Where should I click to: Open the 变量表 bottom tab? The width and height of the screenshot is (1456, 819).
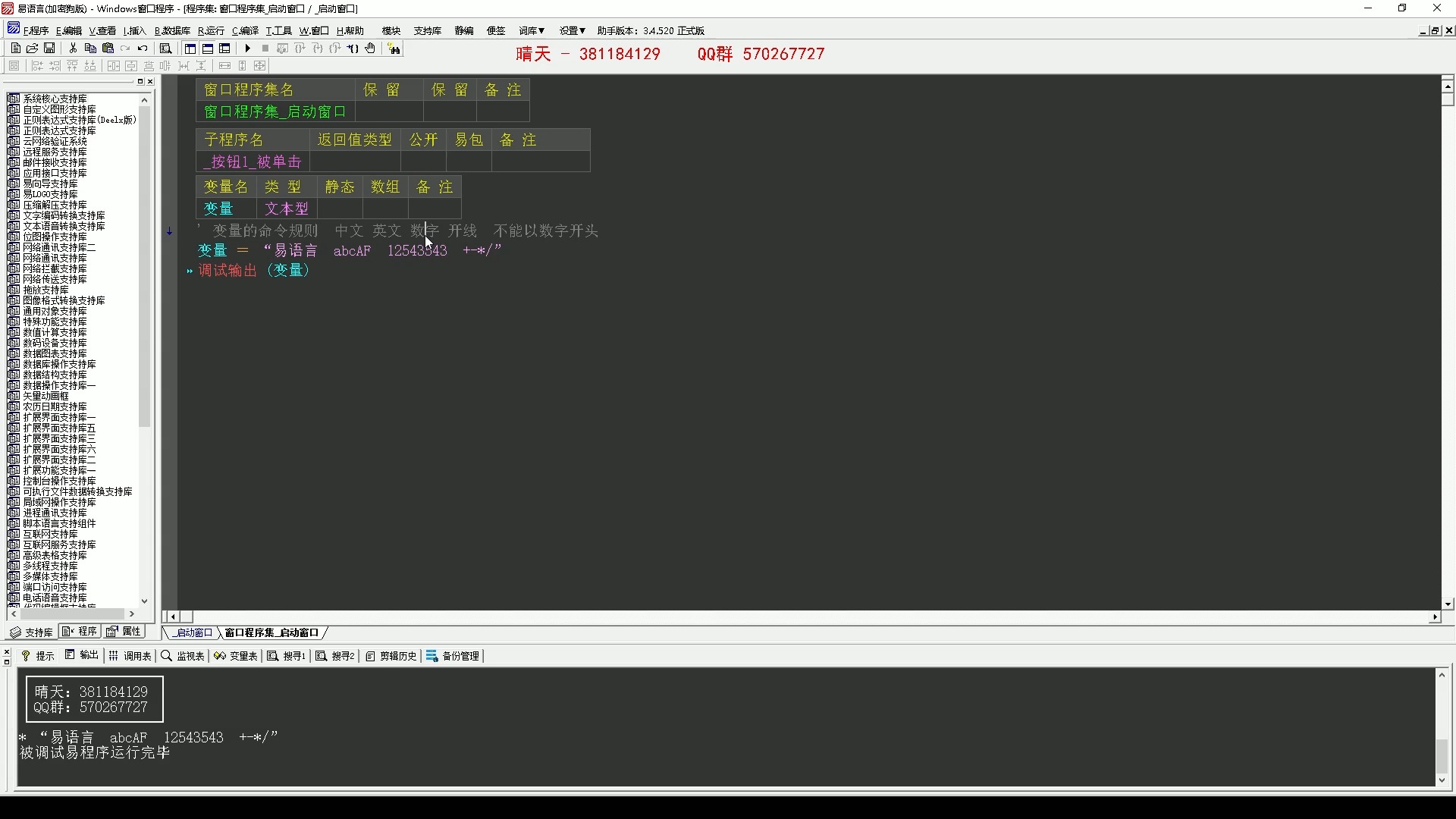point(236,656)
